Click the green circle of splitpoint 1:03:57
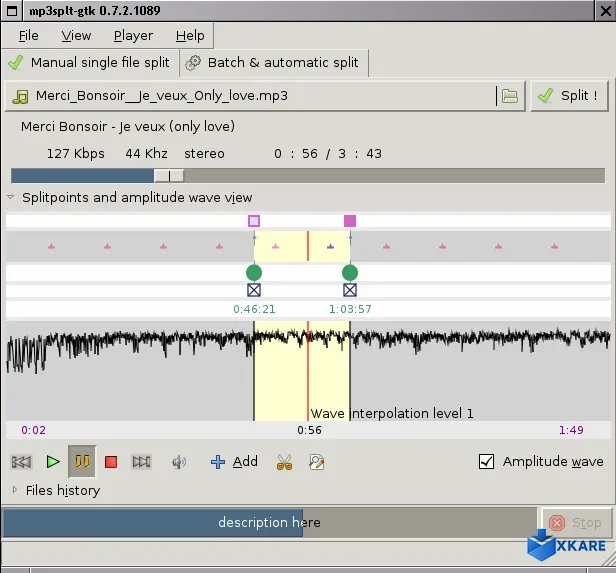Screen dimensions: 616x573 click(350, 273)
